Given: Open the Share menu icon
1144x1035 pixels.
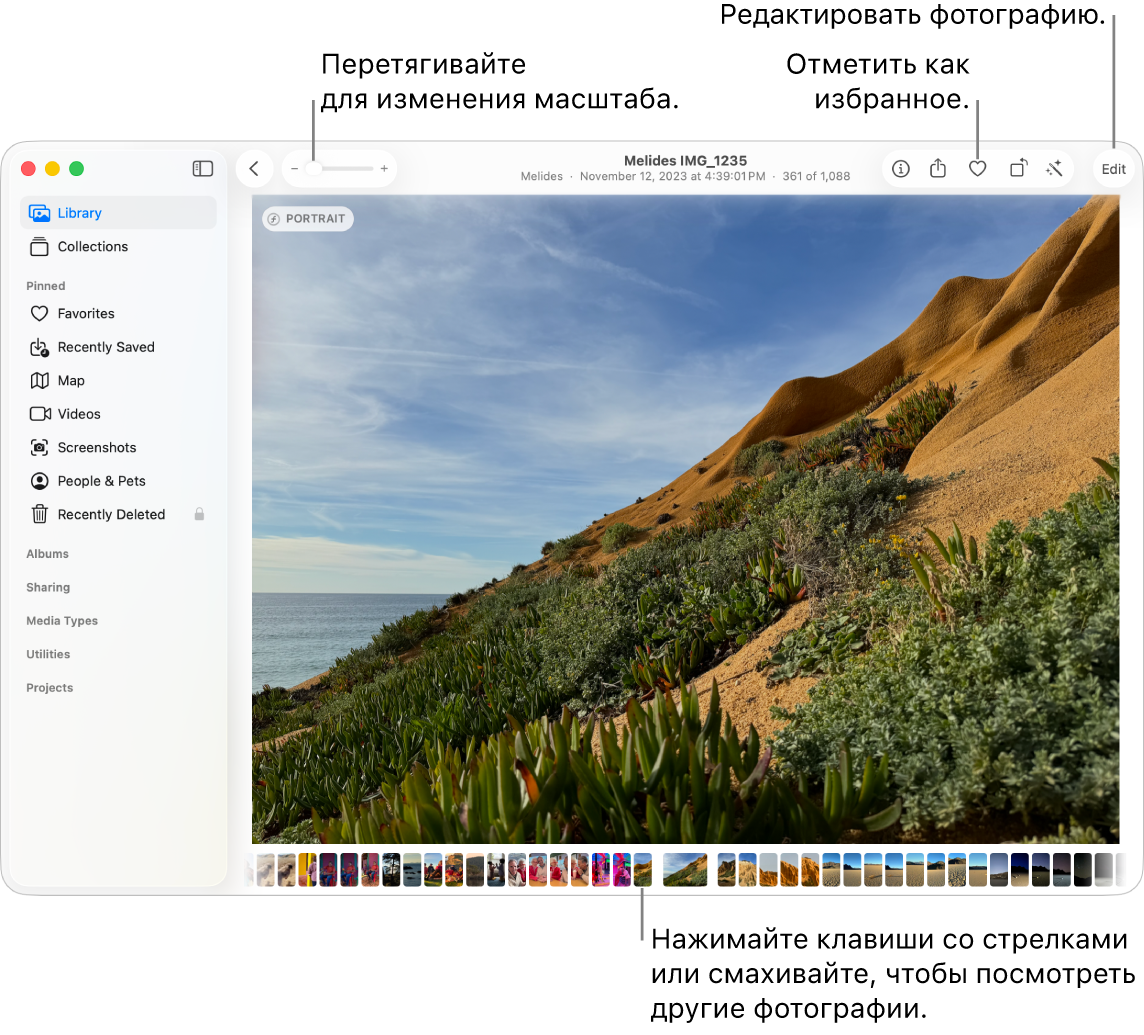Looking at the screenshot, I should coord(938,169).
